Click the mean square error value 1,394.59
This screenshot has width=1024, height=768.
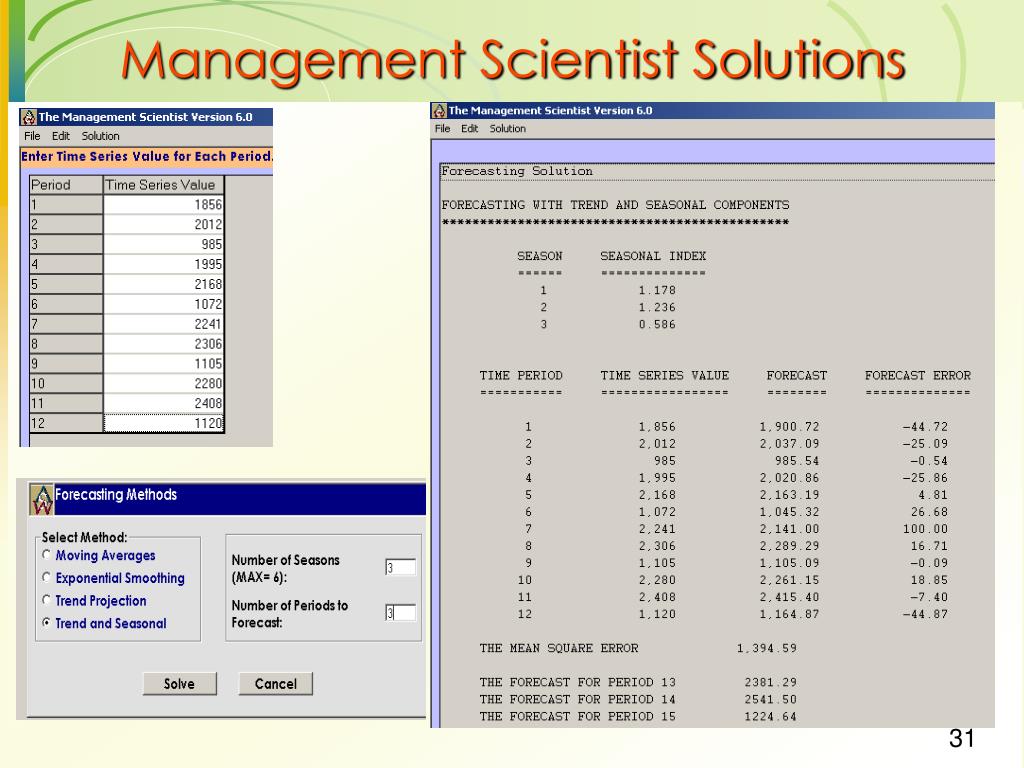click(x=767, y=648)
